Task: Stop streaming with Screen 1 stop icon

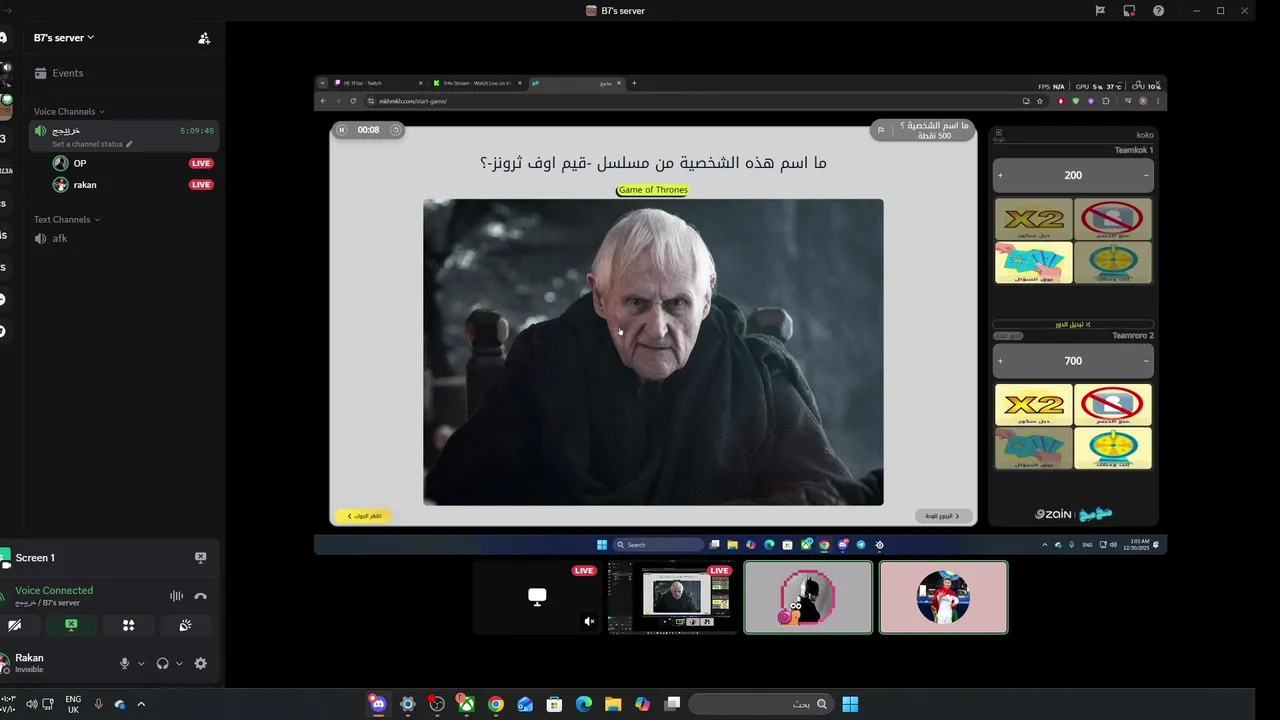Action: point(200,558)
